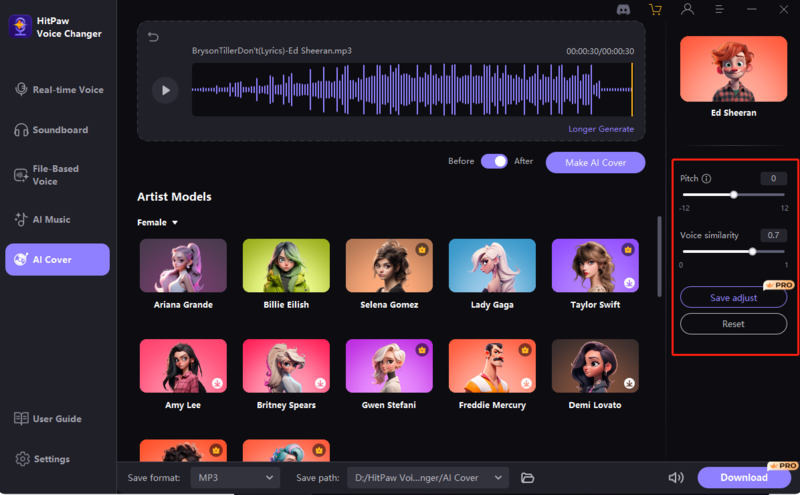Click the Voice similarity slider handle
800x495 pixels.
pyautogui.click(x=753, y=251)
